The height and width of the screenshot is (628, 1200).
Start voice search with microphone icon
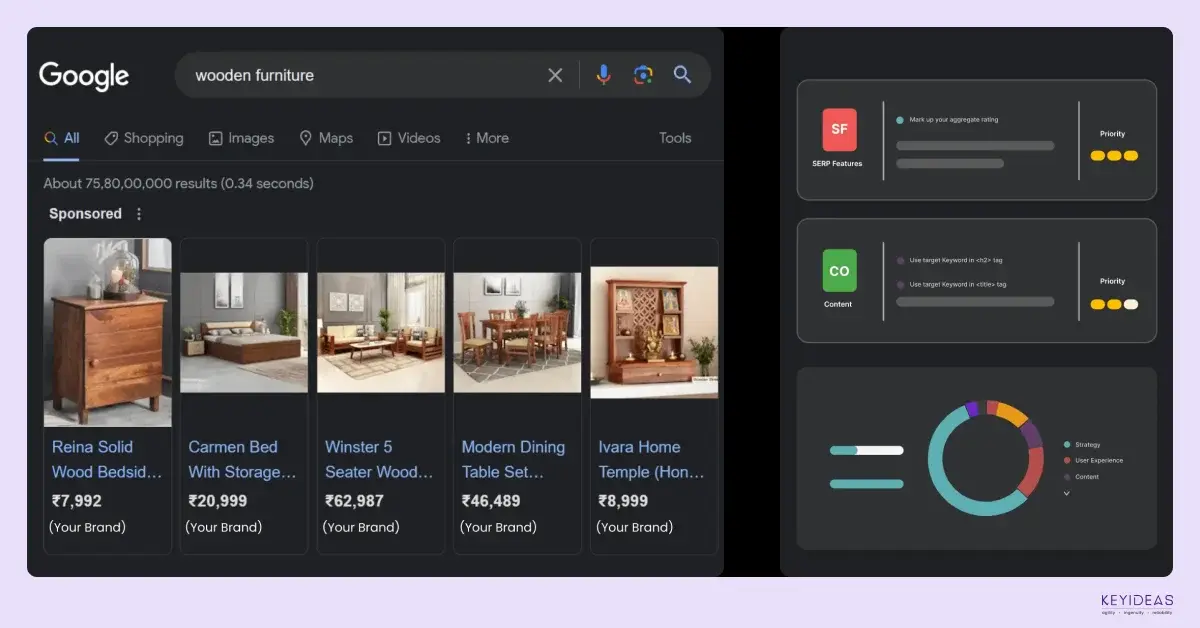pyautogui.click(x=603, y=75)
